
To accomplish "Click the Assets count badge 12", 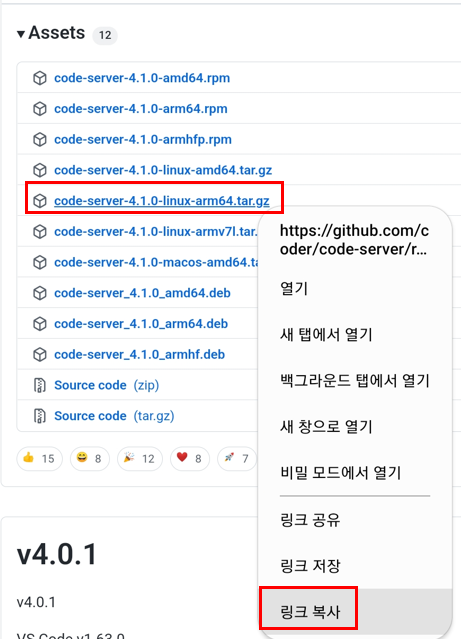I will [x=105, y=35].
